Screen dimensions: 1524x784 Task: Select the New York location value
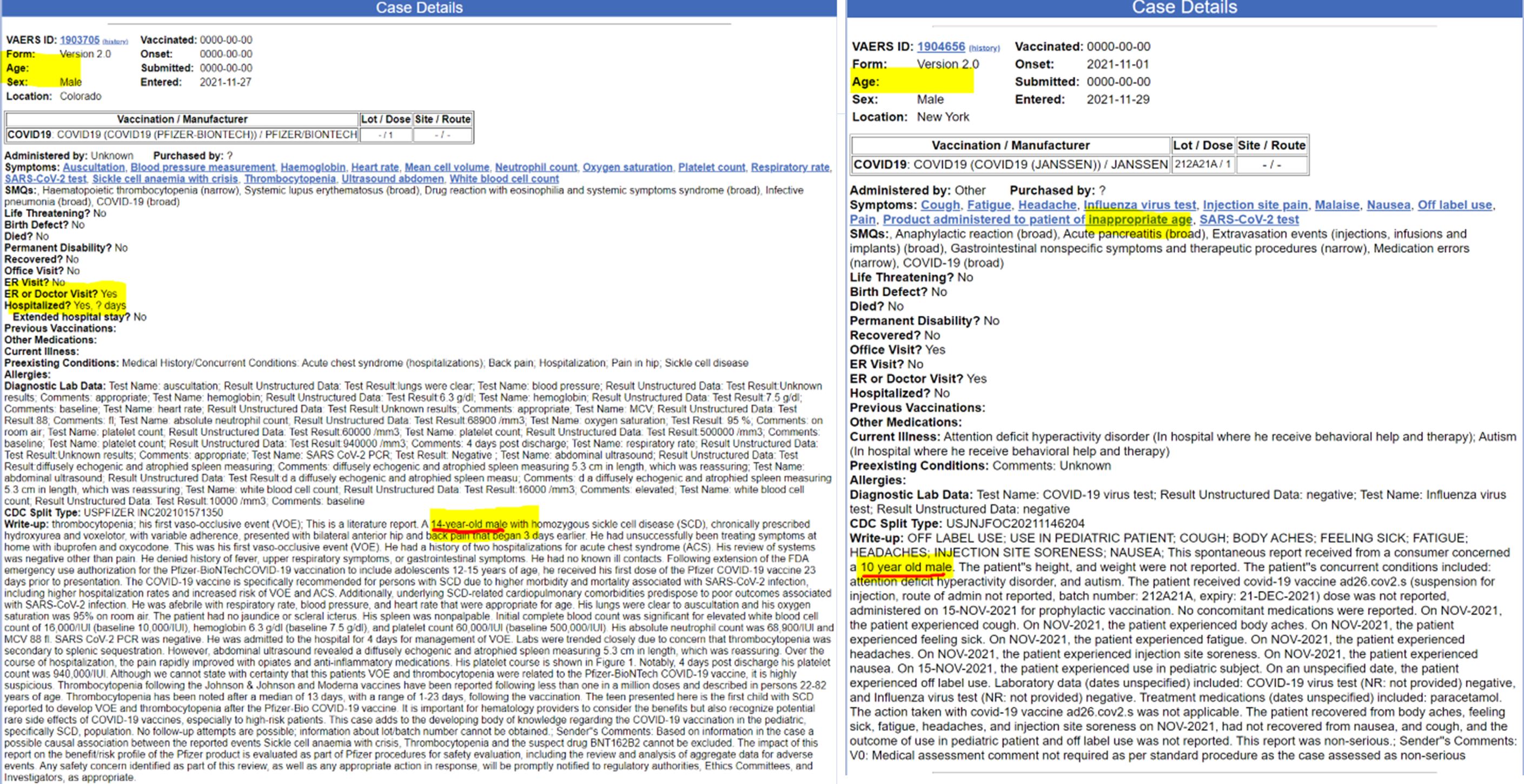[943, 117]
